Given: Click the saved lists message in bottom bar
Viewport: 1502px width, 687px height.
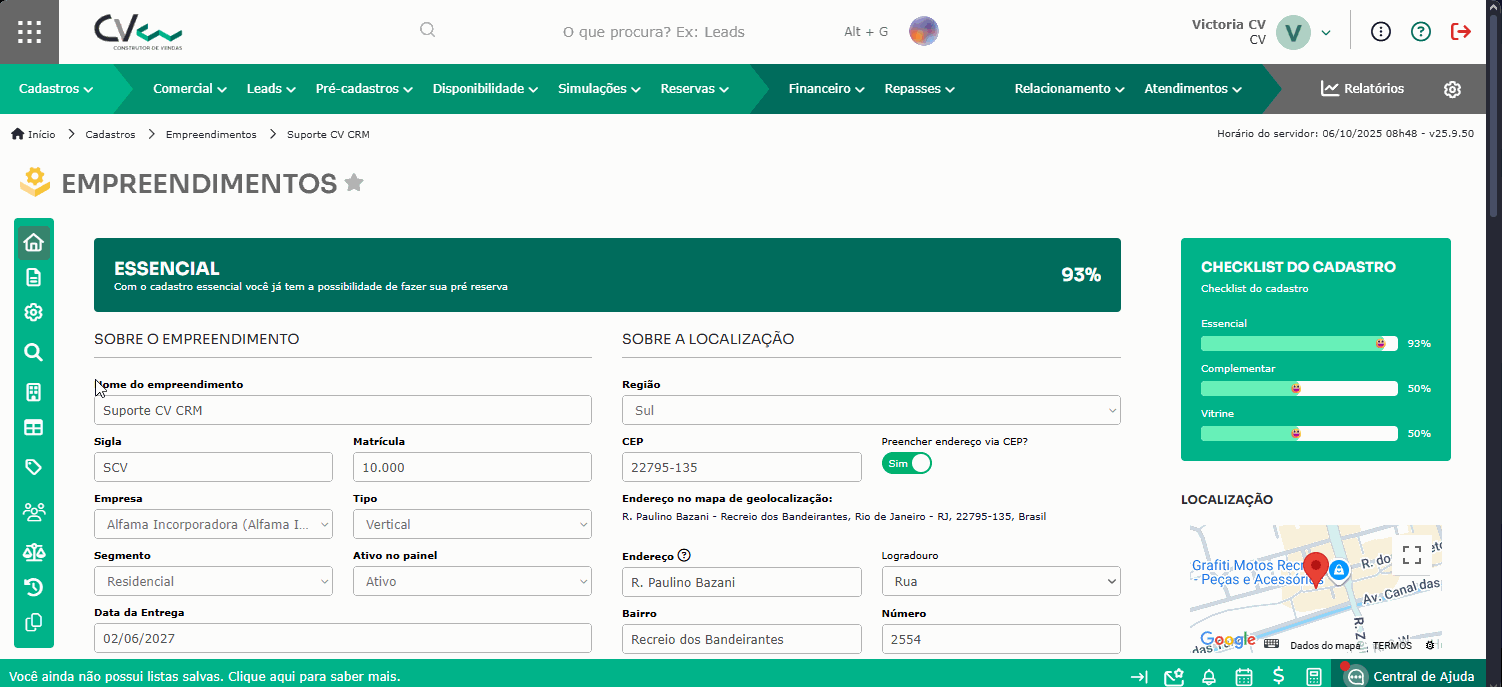Looking at the screenshot, I should point(205,677).
